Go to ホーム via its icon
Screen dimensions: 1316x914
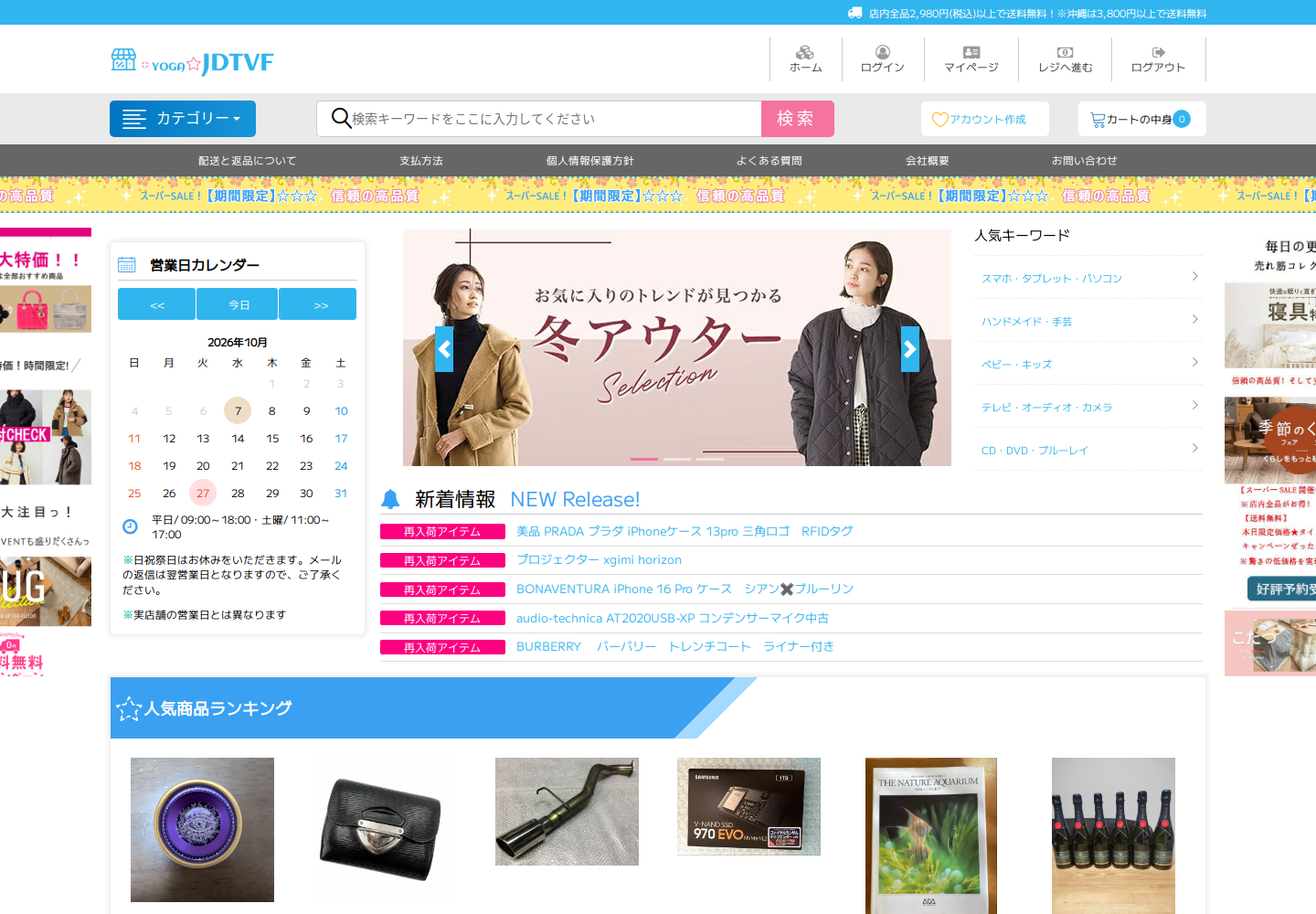click(805, 52)
